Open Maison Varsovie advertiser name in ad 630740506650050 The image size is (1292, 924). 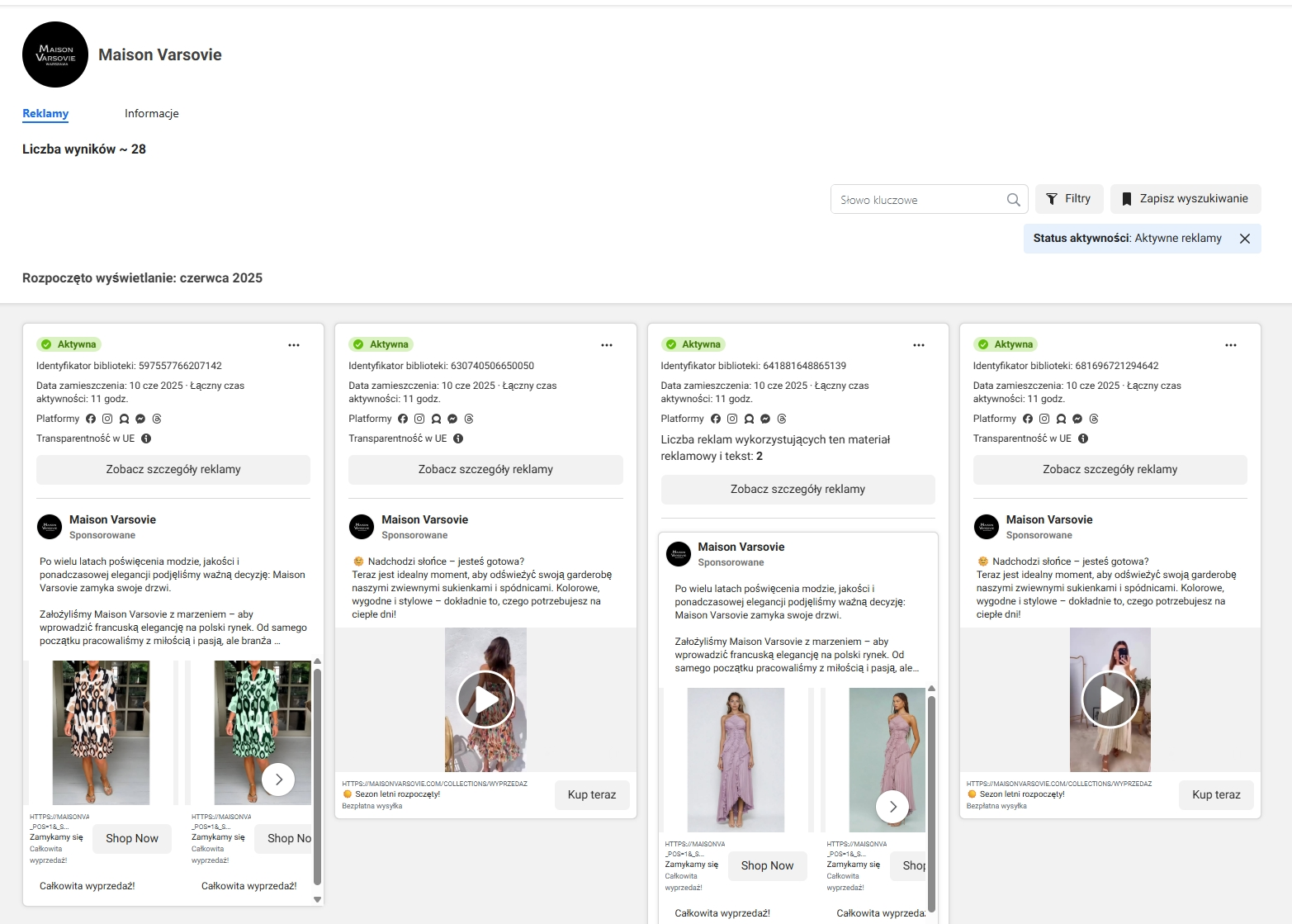pyautogui.click(x=424, y=519)
